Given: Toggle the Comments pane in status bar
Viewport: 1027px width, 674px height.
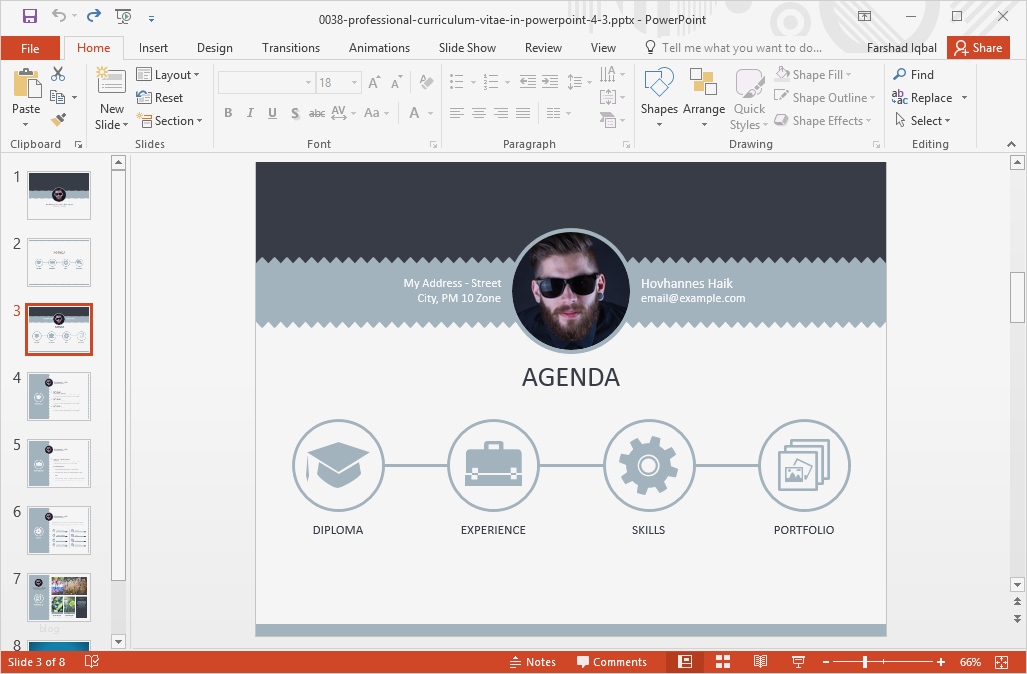Looking at the screenshot, I should coord(611,662).
